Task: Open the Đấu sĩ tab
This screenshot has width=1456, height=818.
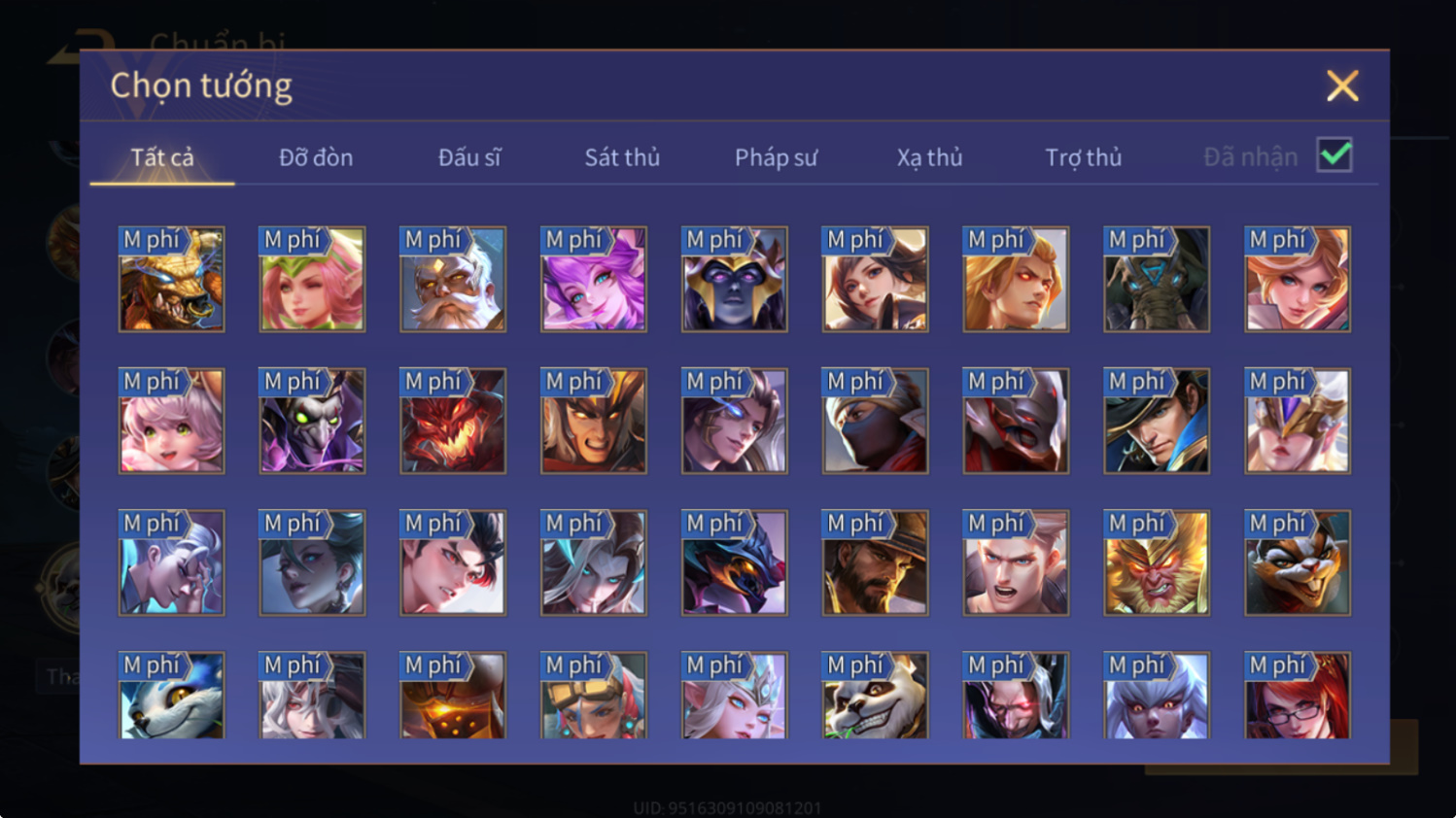Action: click(469, 157)
